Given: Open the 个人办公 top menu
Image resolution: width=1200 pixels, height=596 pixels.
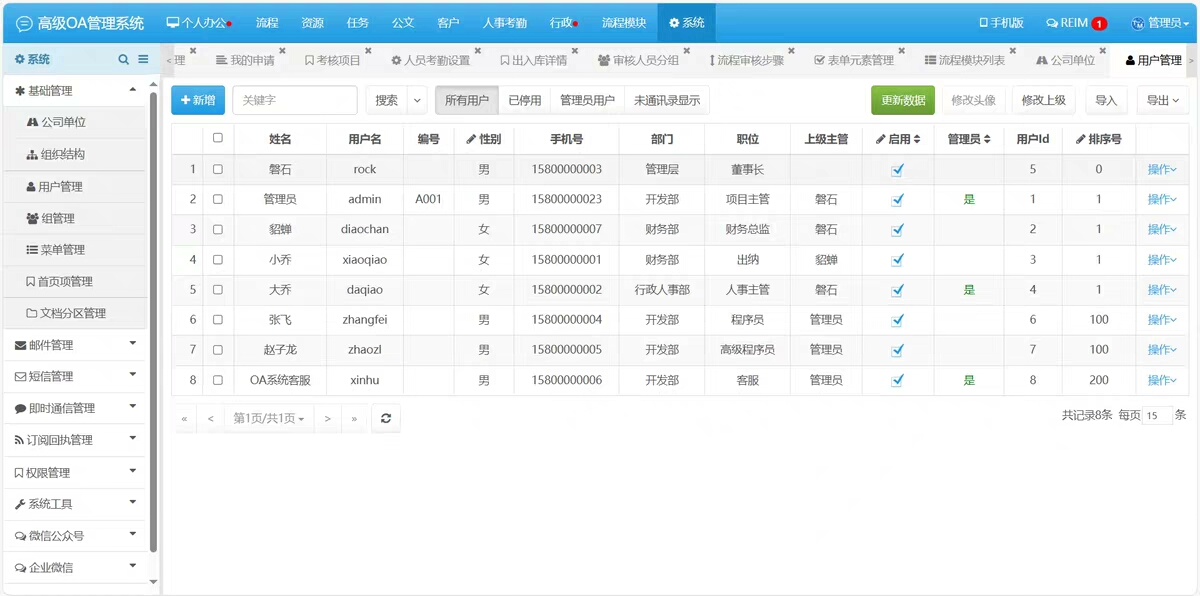Looking at the screenshot, I should pyautogui.click(x=199, y=23).
